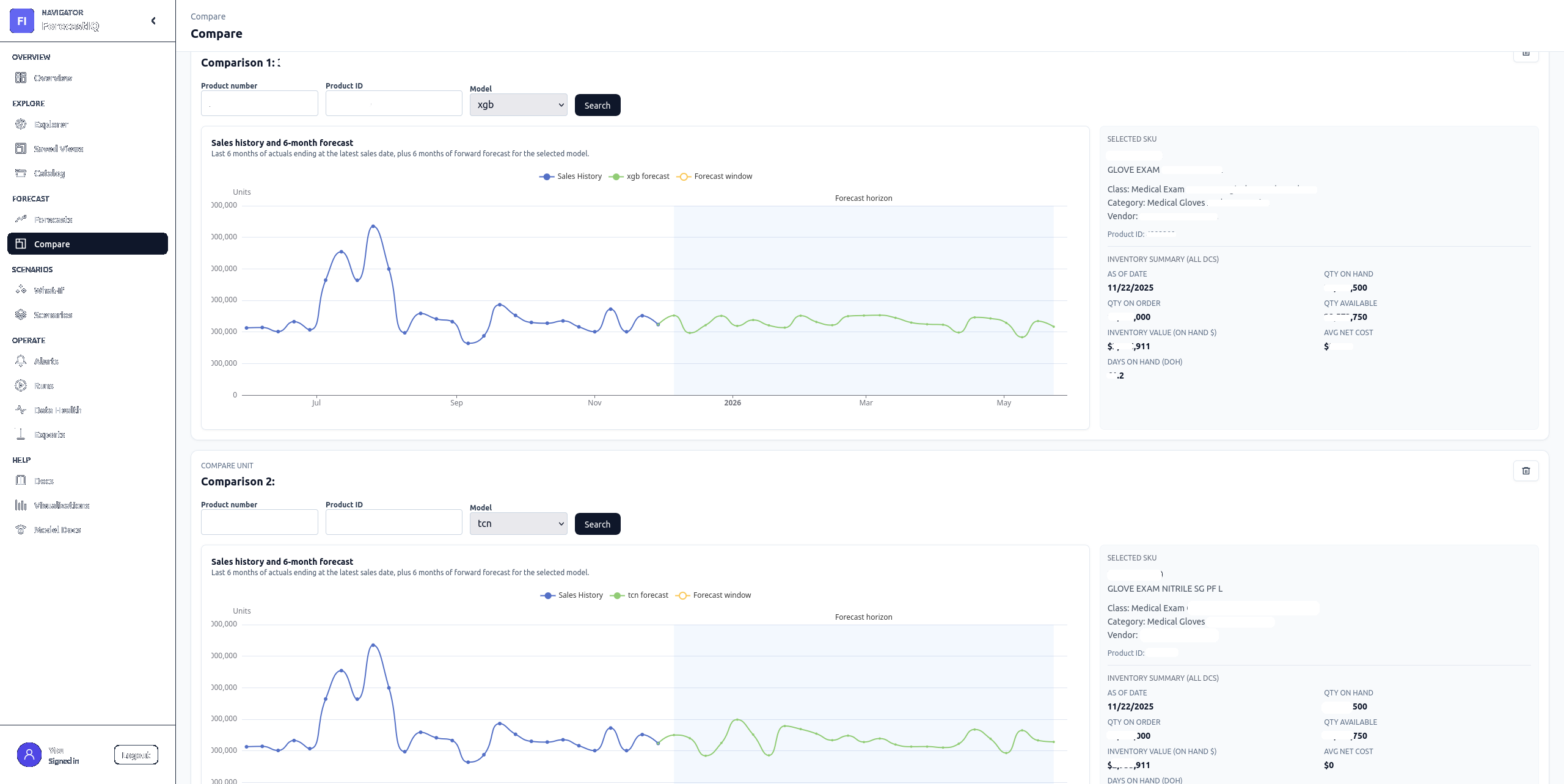Open the Saved Views link
Screen dimensions: 1564x784
point(87,148)
